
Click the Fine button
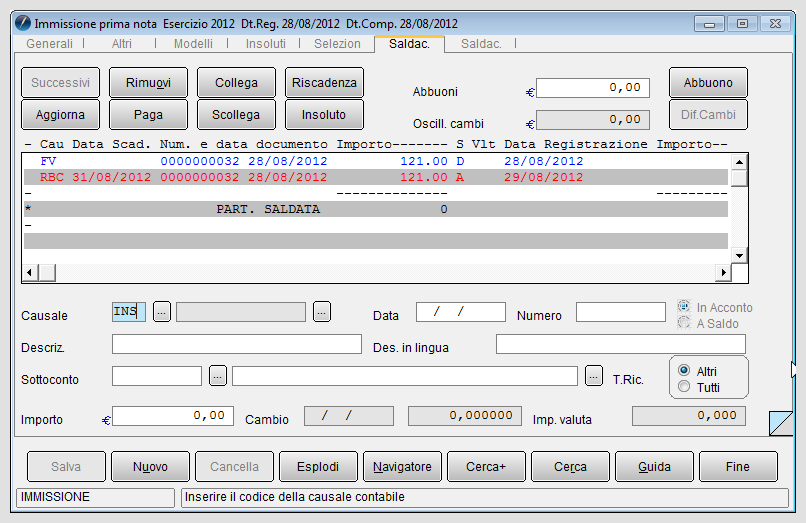coord(738,466)
